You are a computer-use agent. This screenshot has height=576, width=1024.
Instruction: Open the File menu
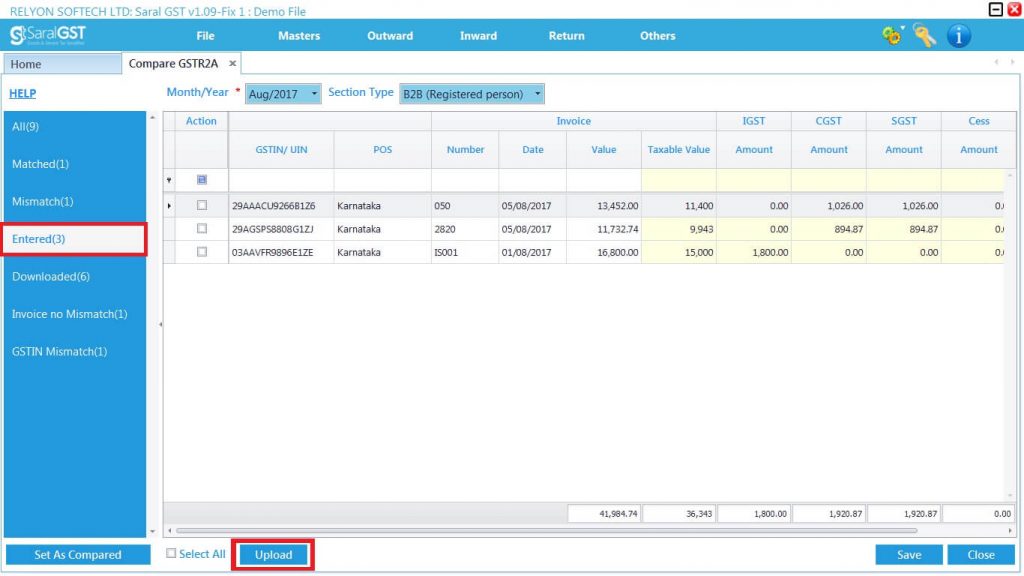(205, 36)
